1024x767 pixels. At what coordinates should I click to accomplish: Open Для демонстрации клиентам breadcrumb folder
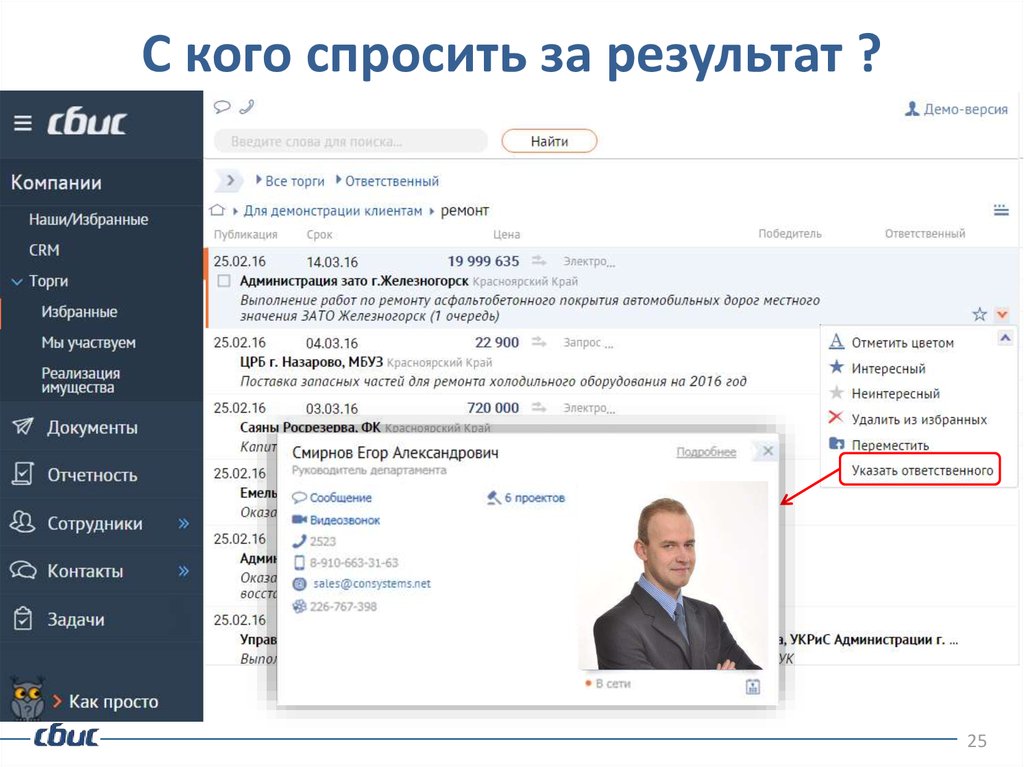tap(332, 211)
